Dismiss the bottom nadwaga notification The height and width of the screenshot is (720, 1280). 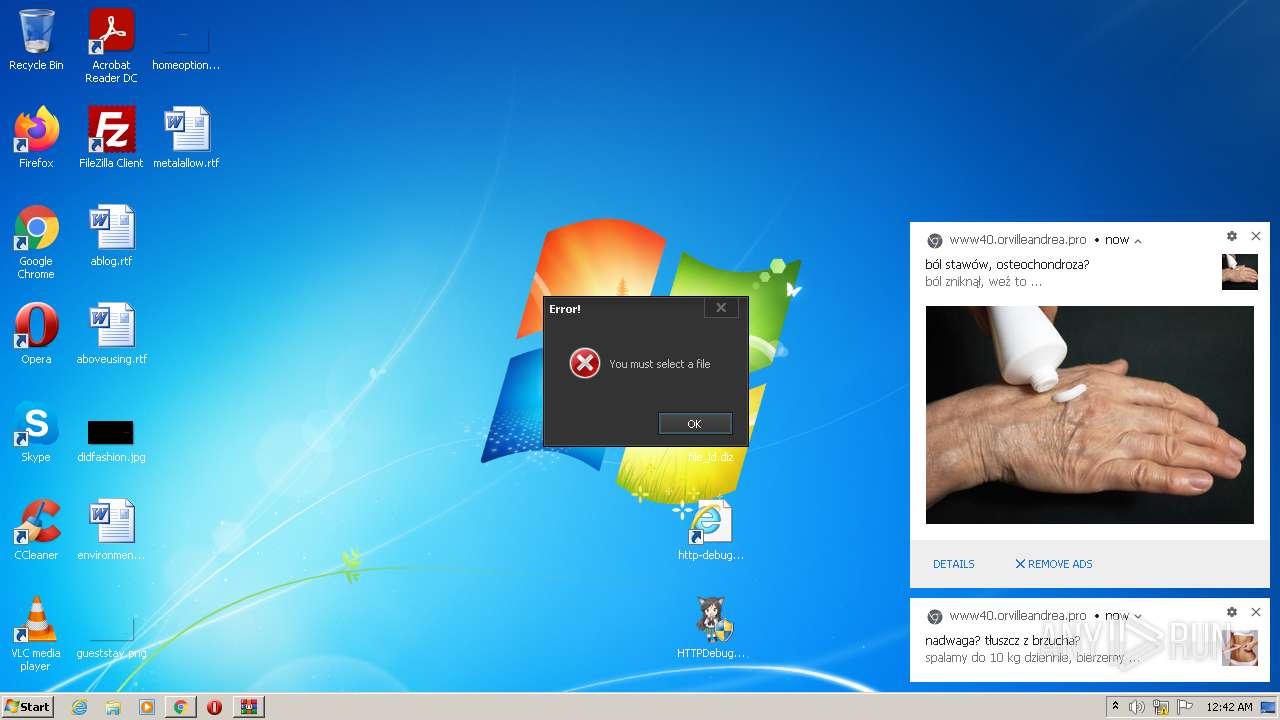click(x=1256, y=612)
